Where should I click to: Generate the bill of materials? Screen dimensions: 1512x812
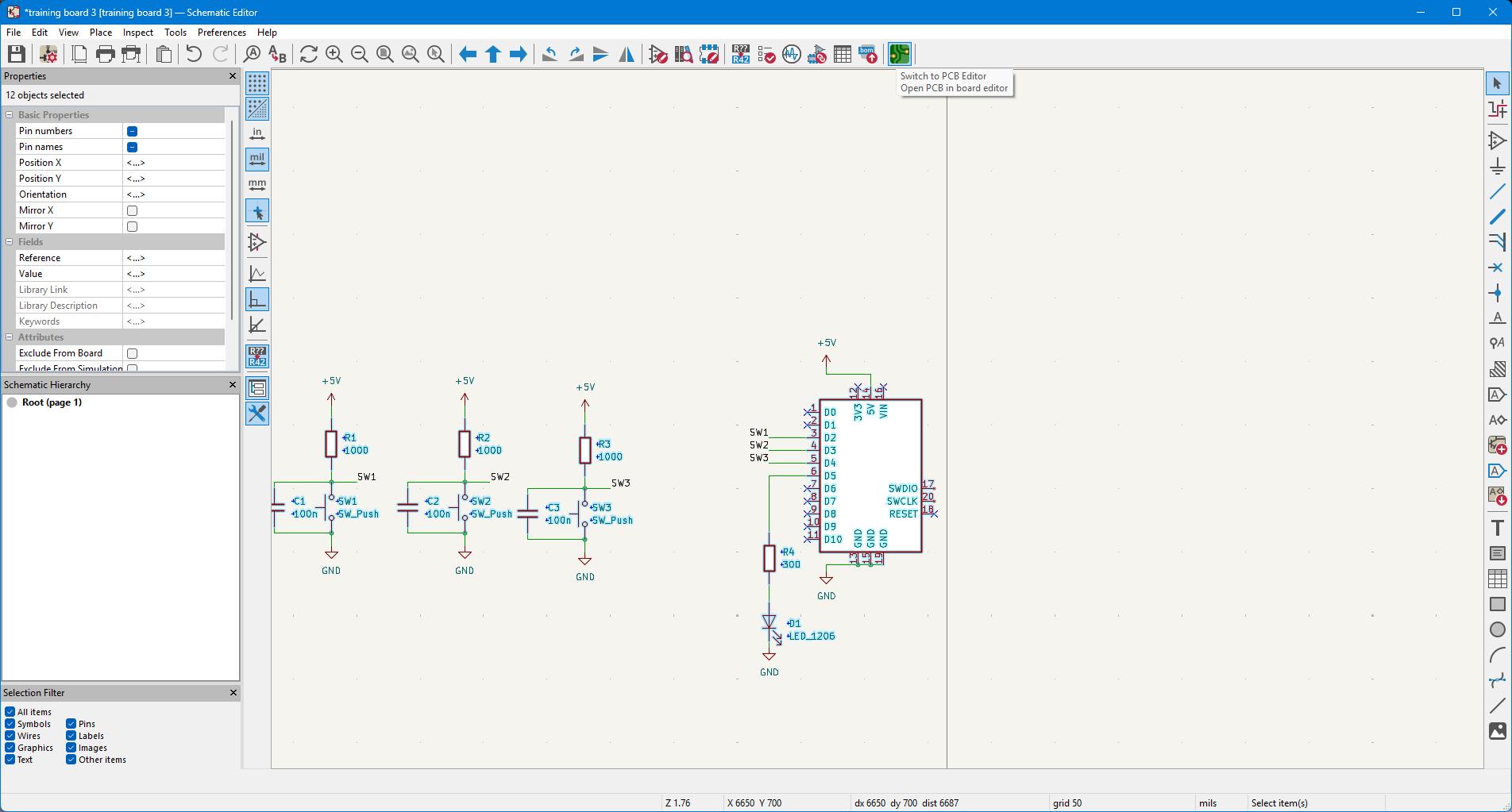coord(868,54)
